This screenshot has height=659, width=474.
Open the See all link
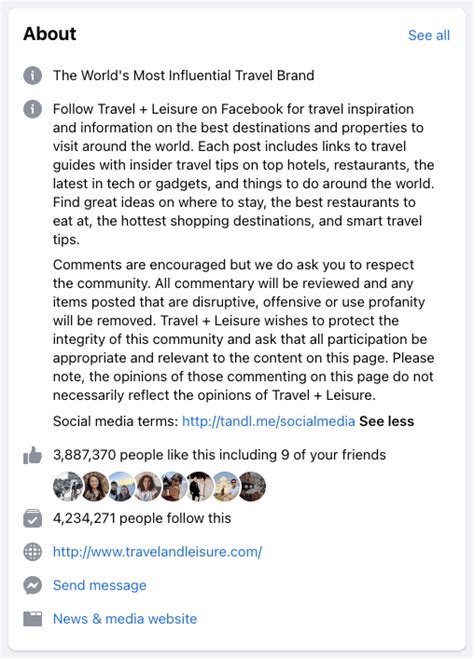429,35
